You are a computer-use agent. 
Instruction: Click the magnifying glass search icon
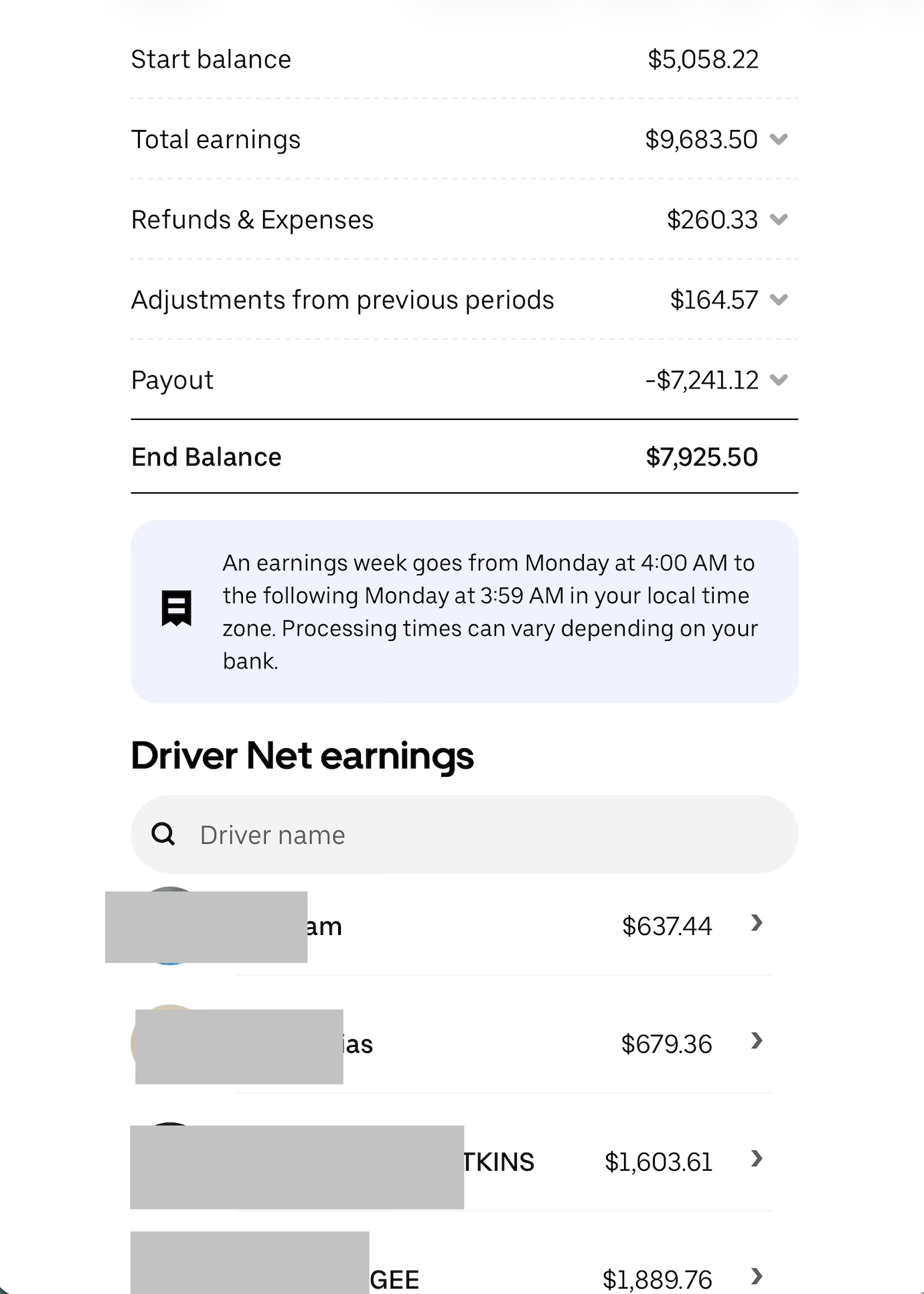(163, 835)
